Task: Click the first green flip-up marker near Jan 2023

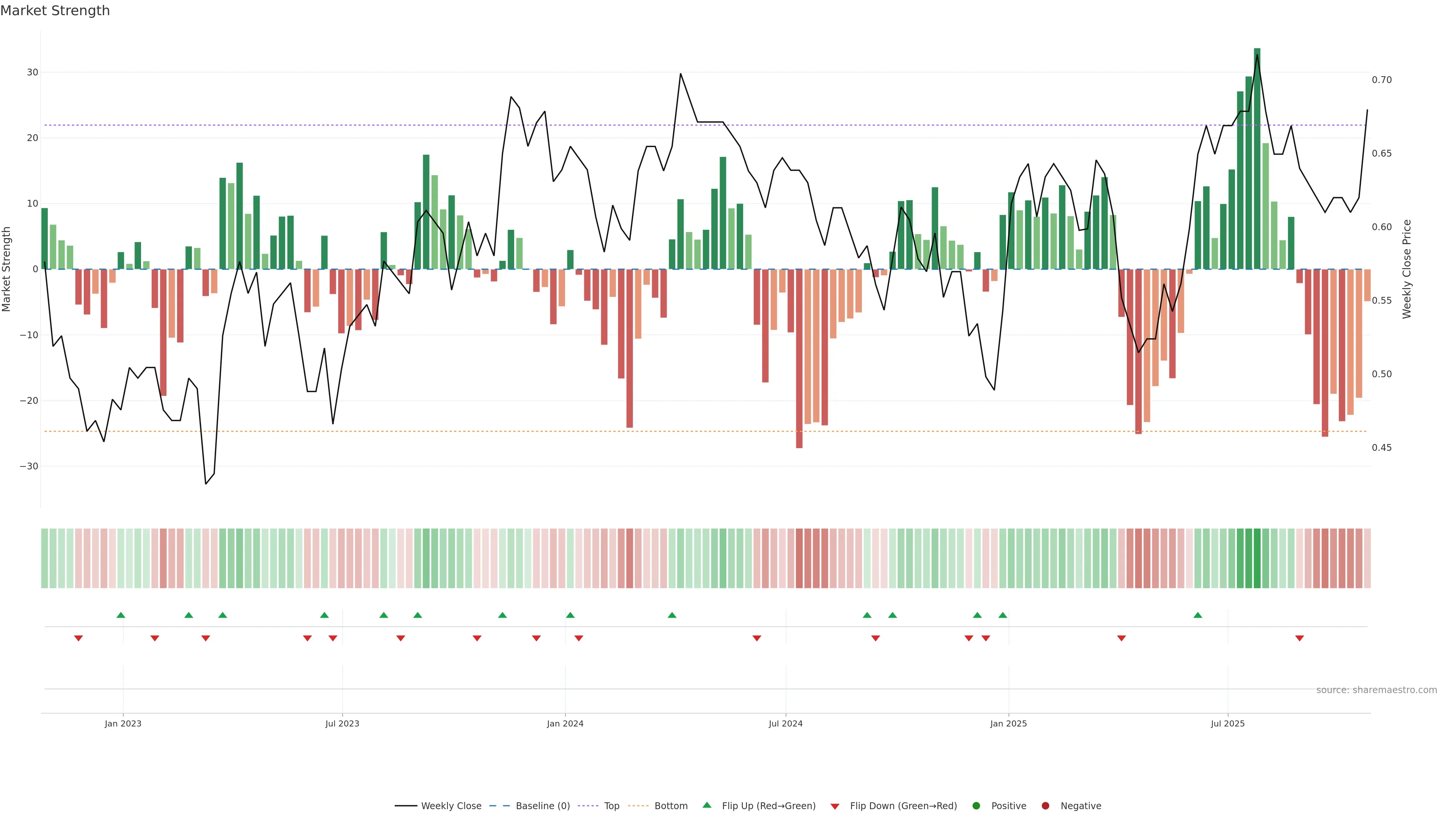Action: 121,615
